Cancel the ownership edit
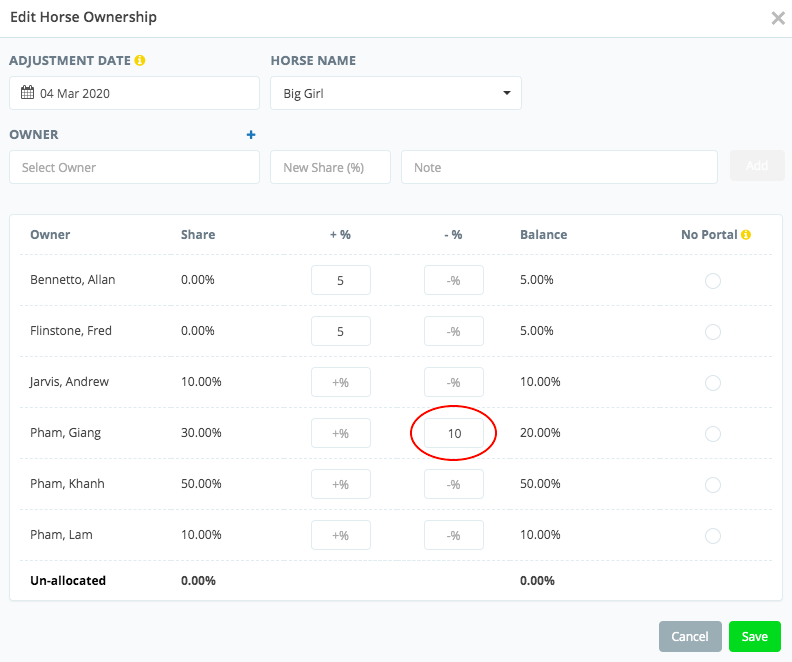This screenshot has height=662, width=792. tap(690, 636)
